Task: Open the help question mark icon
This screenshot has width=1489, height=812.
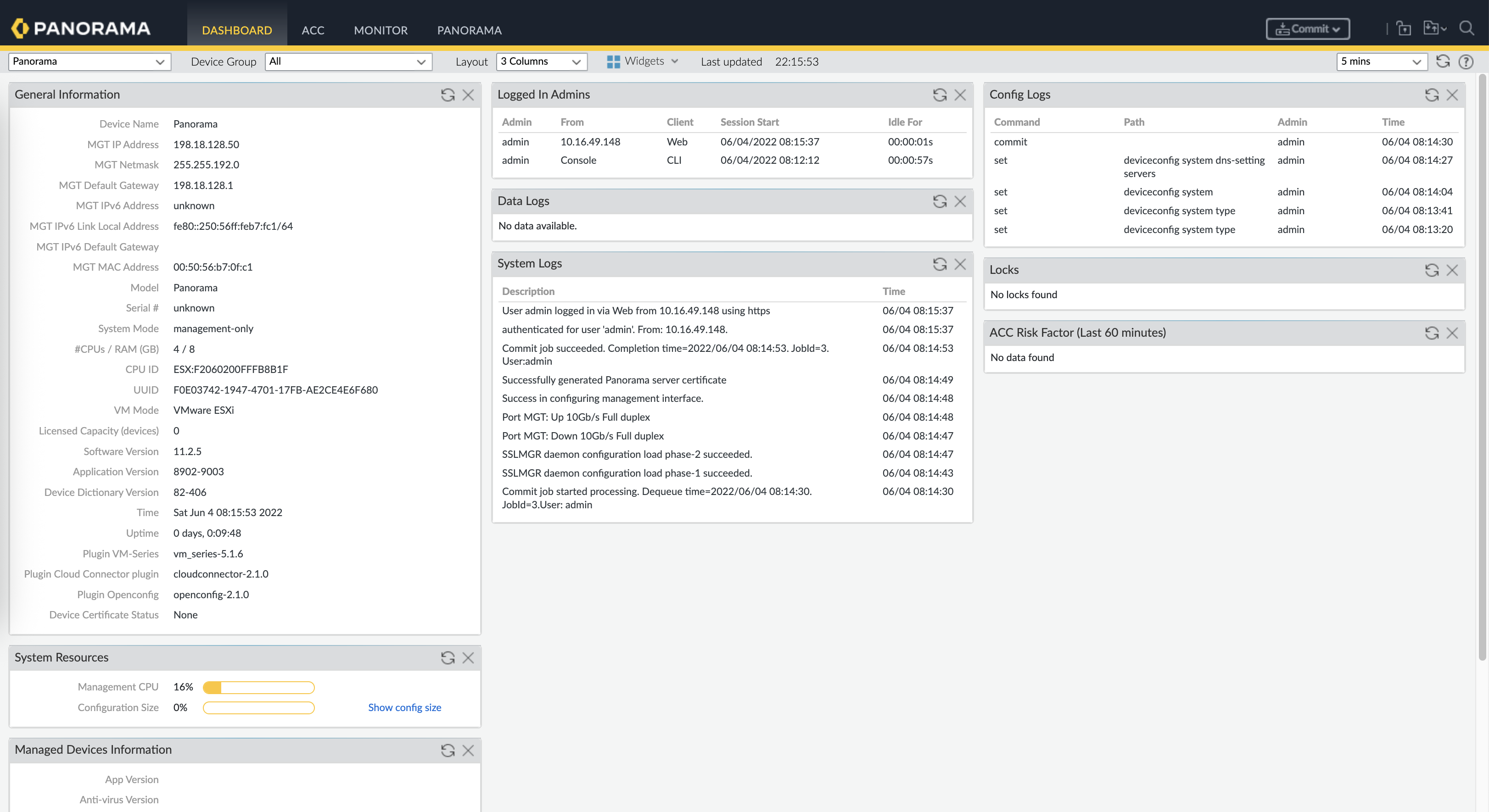Action: [1466, 62]
